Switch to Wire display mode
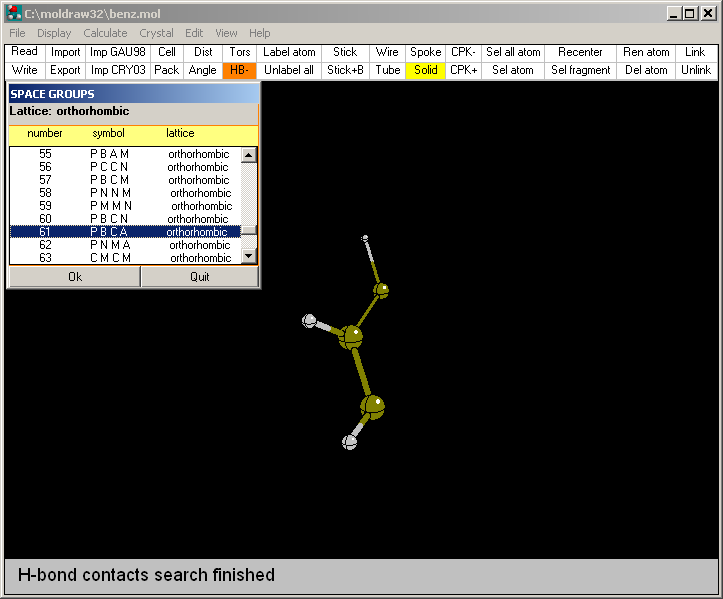This screenshot has height=599, width=723. pyautogui.click(x=387, y=52)
